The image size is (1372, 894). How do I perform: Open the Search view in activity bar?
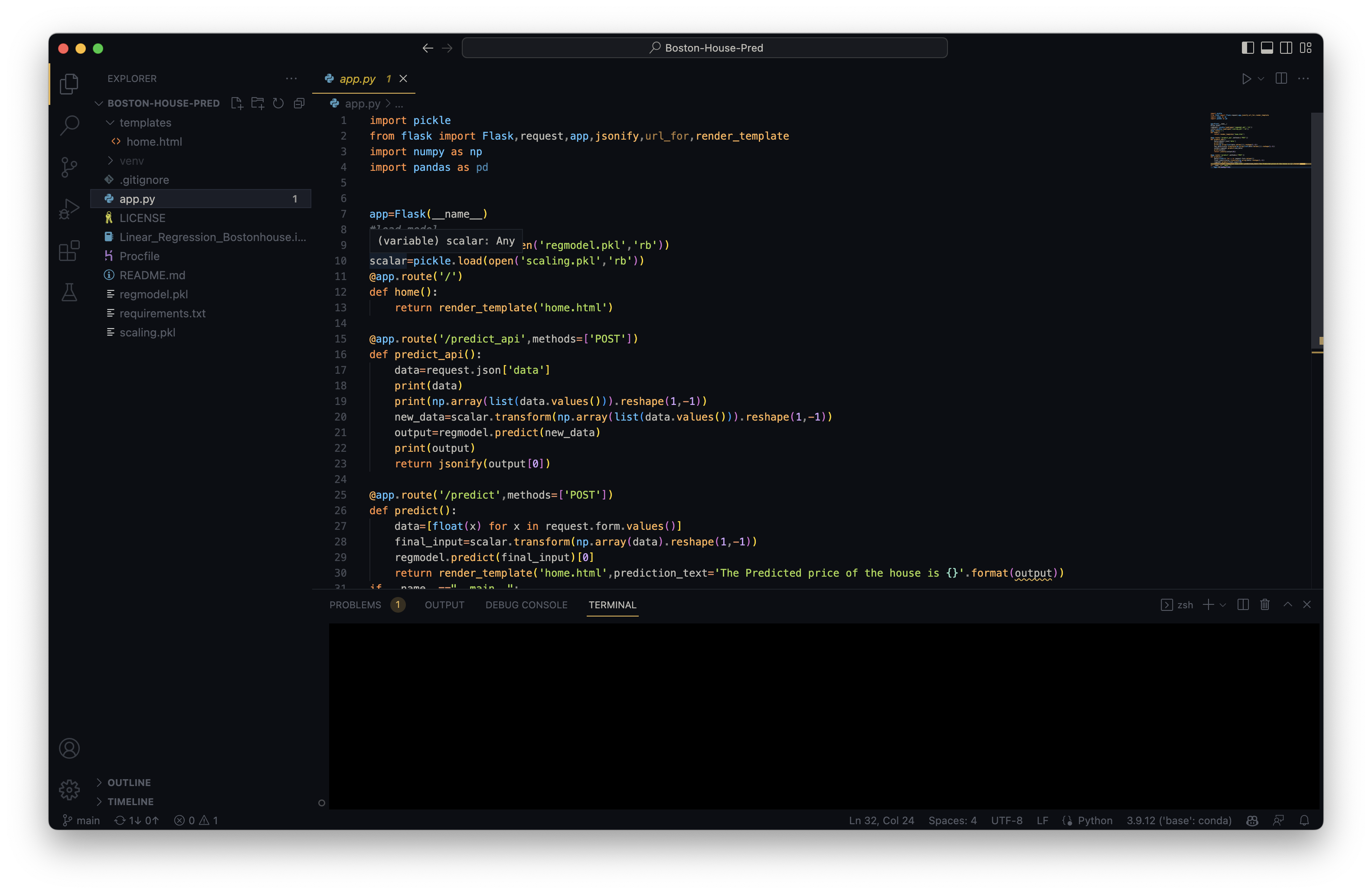69,125
